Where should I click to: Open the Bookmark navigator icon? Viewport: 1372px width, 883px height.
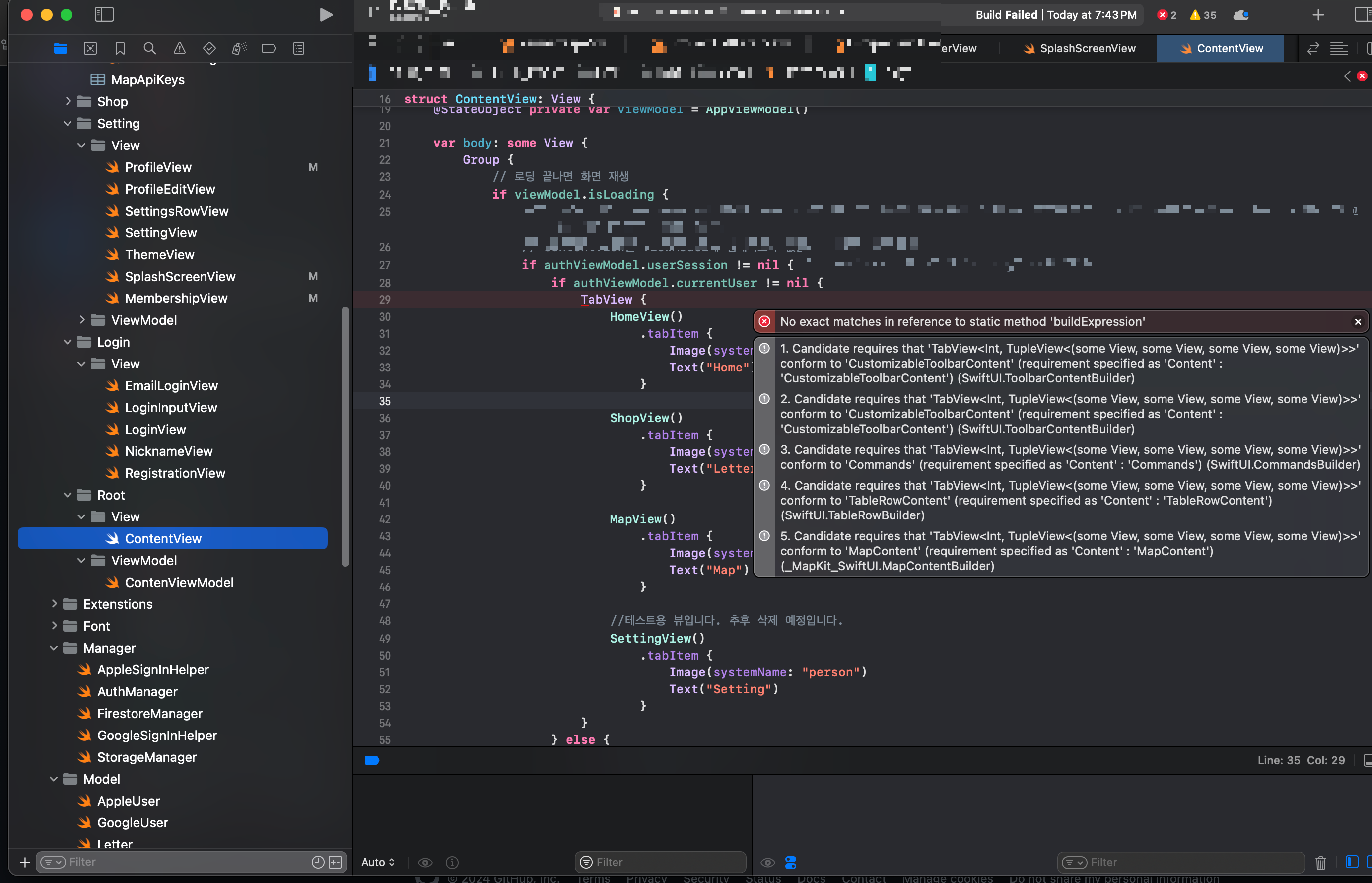click(x=120, y=49)
